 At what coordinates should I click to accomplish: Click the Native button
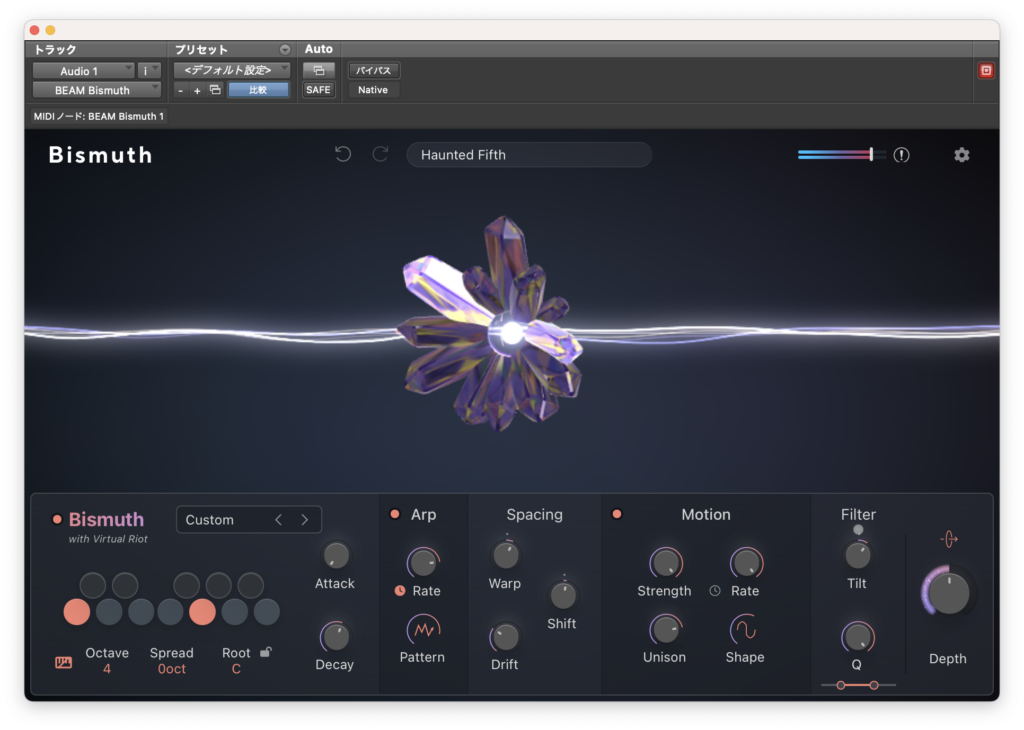click(x=373, y=89)
